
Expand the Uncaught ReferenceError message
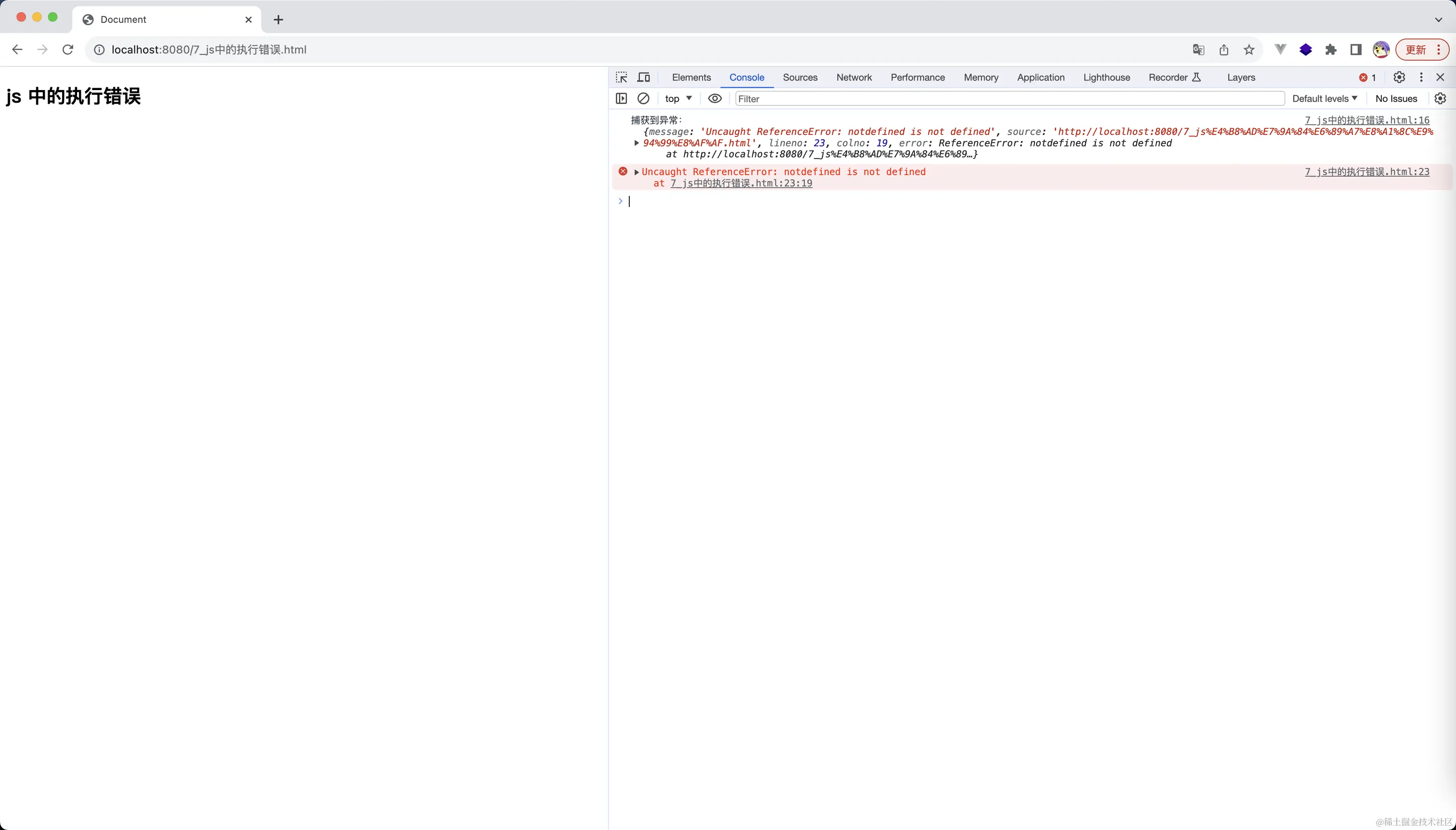[636, 171]
